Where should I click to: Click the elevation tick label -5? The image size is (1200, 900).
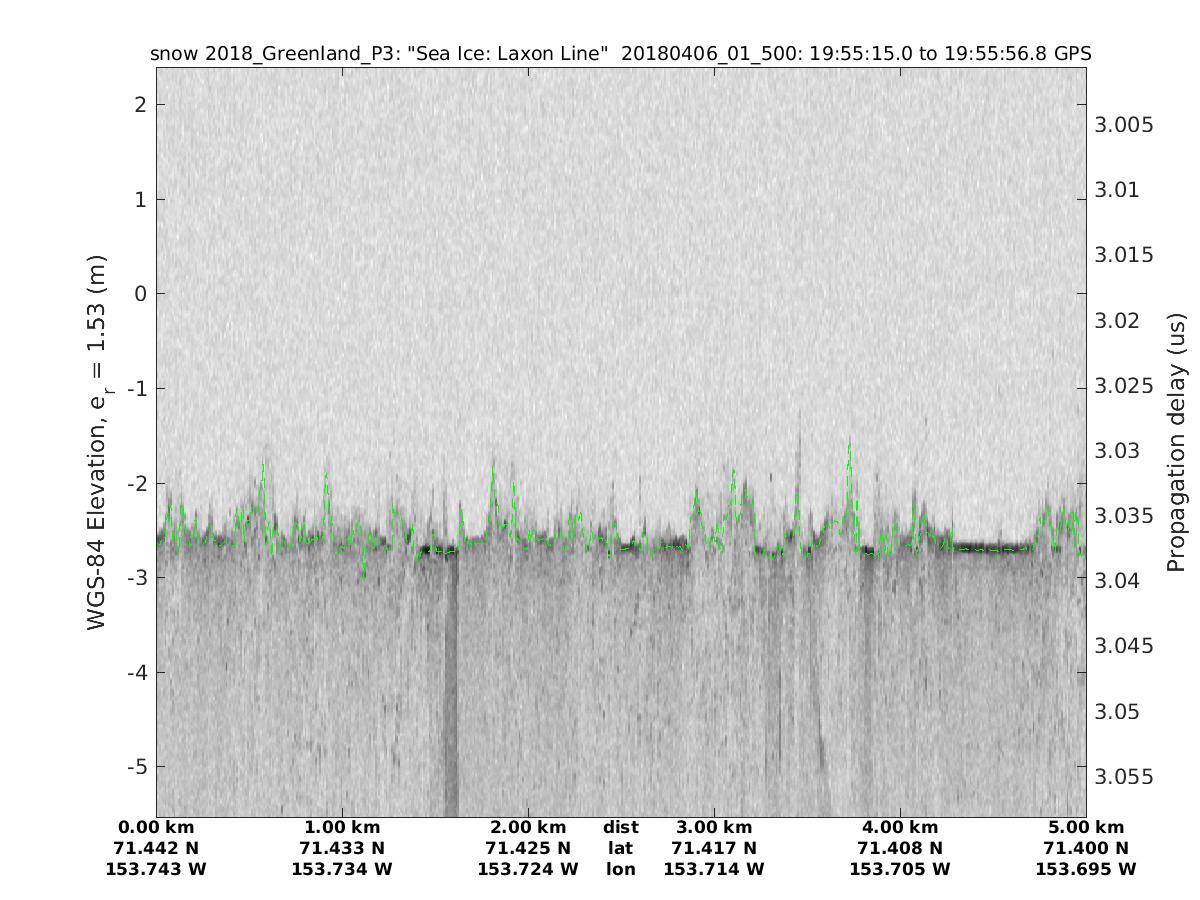tap(137, 767)
